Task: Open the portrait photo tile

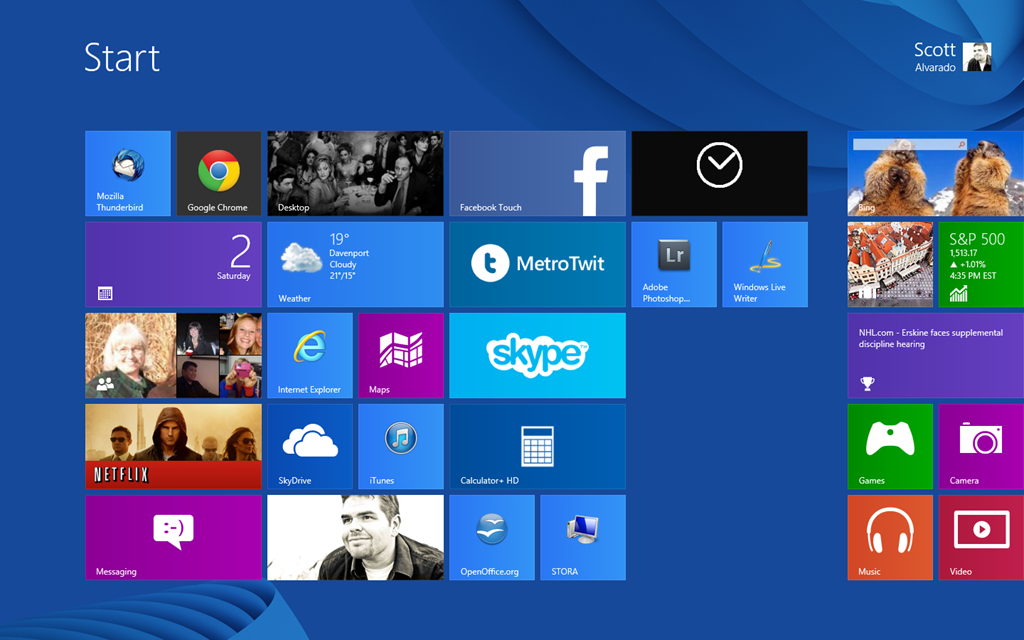Action: click(x=355, y=537)
